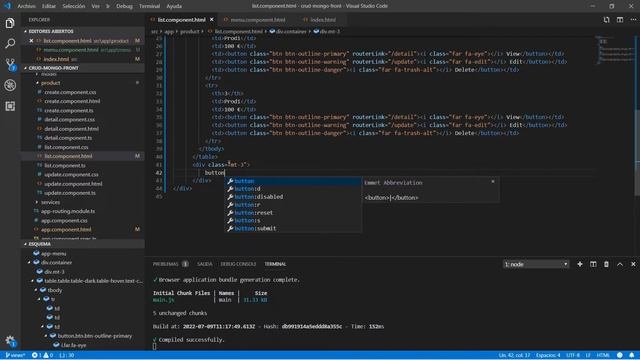Change indentation via Espacios: 4

(548, 355)
